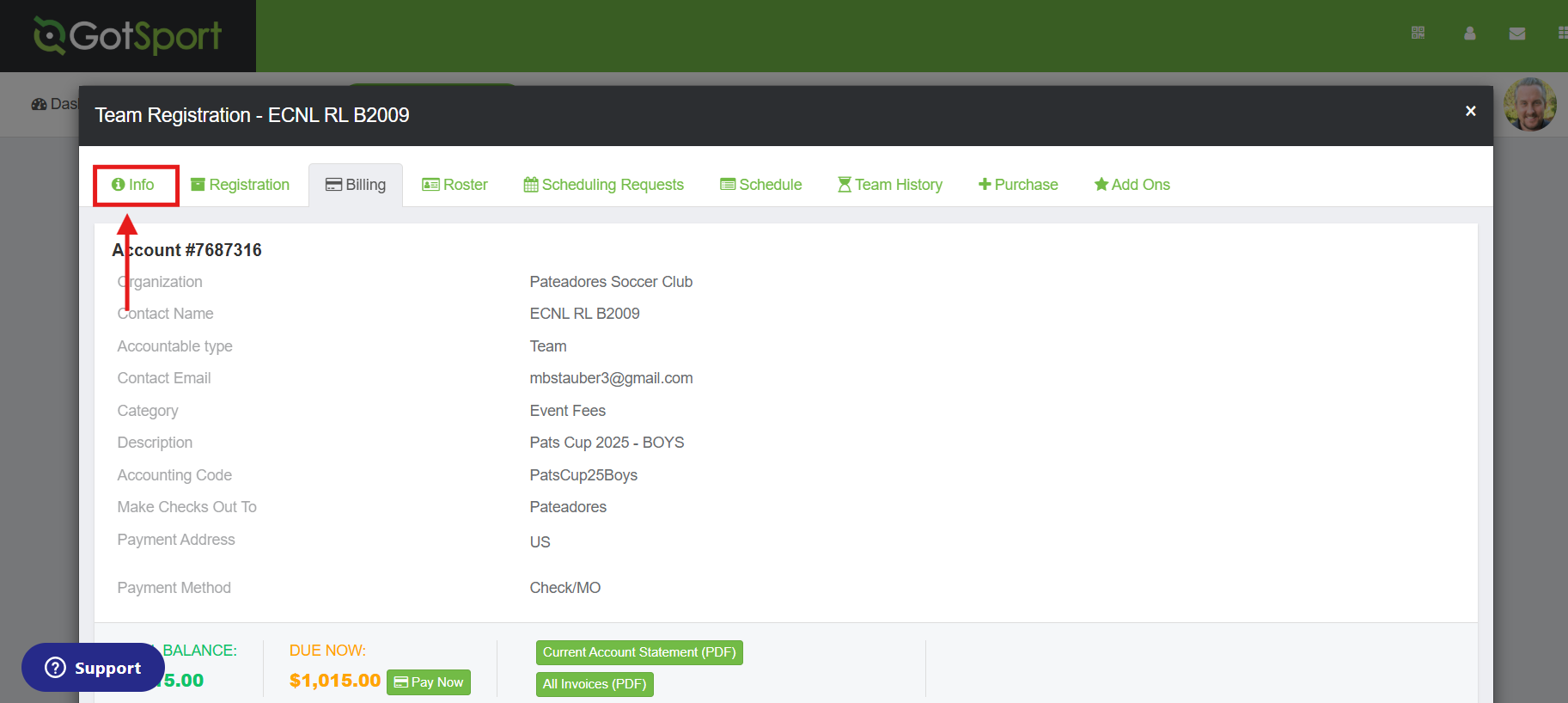Click the profile avatar photo
The image size is (1568, 703).
click(x=1530, y=105)
